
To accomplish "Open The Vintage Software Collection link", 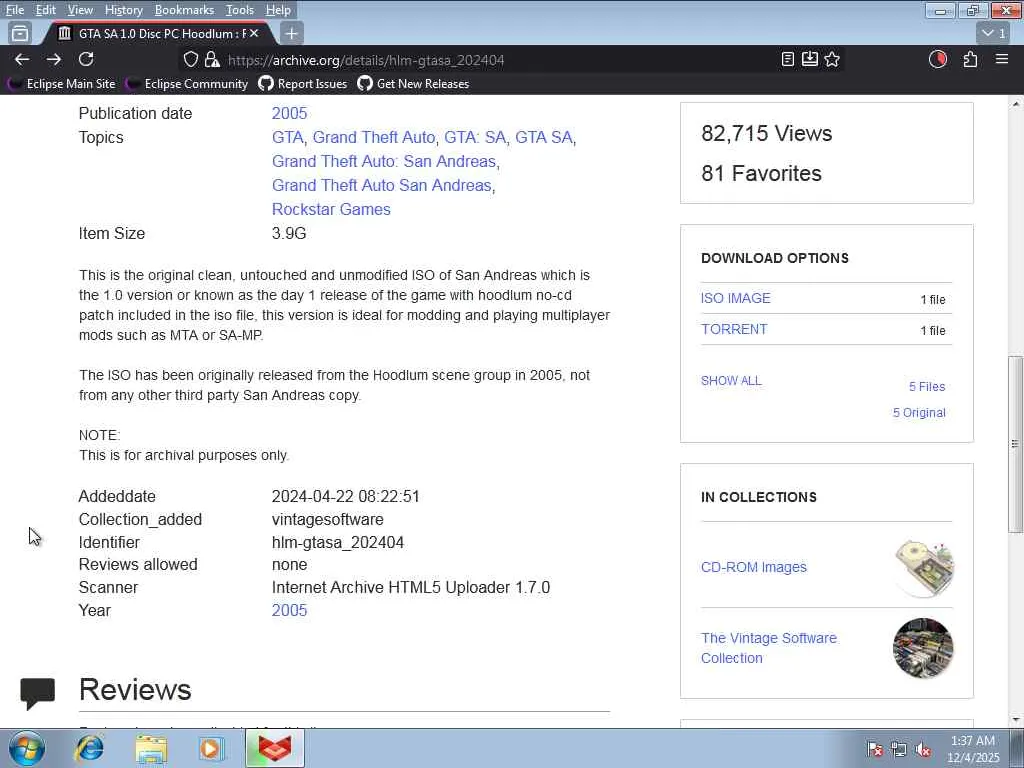I will [x=769, y=648].
